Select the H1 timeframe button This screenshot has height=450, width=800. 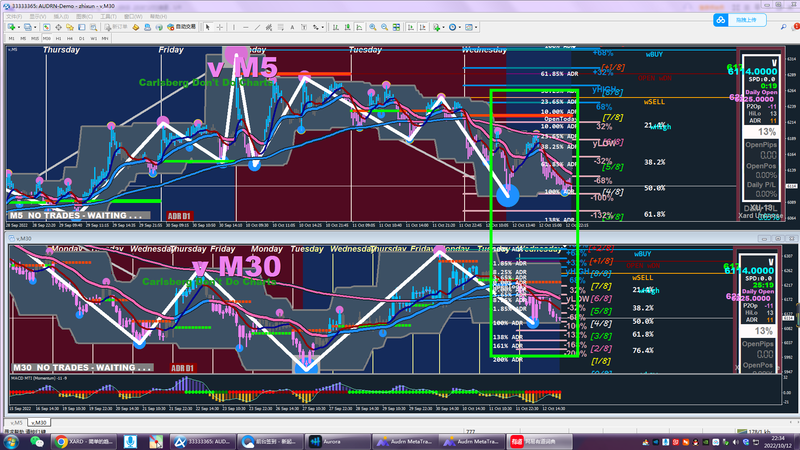click(58, 38)
